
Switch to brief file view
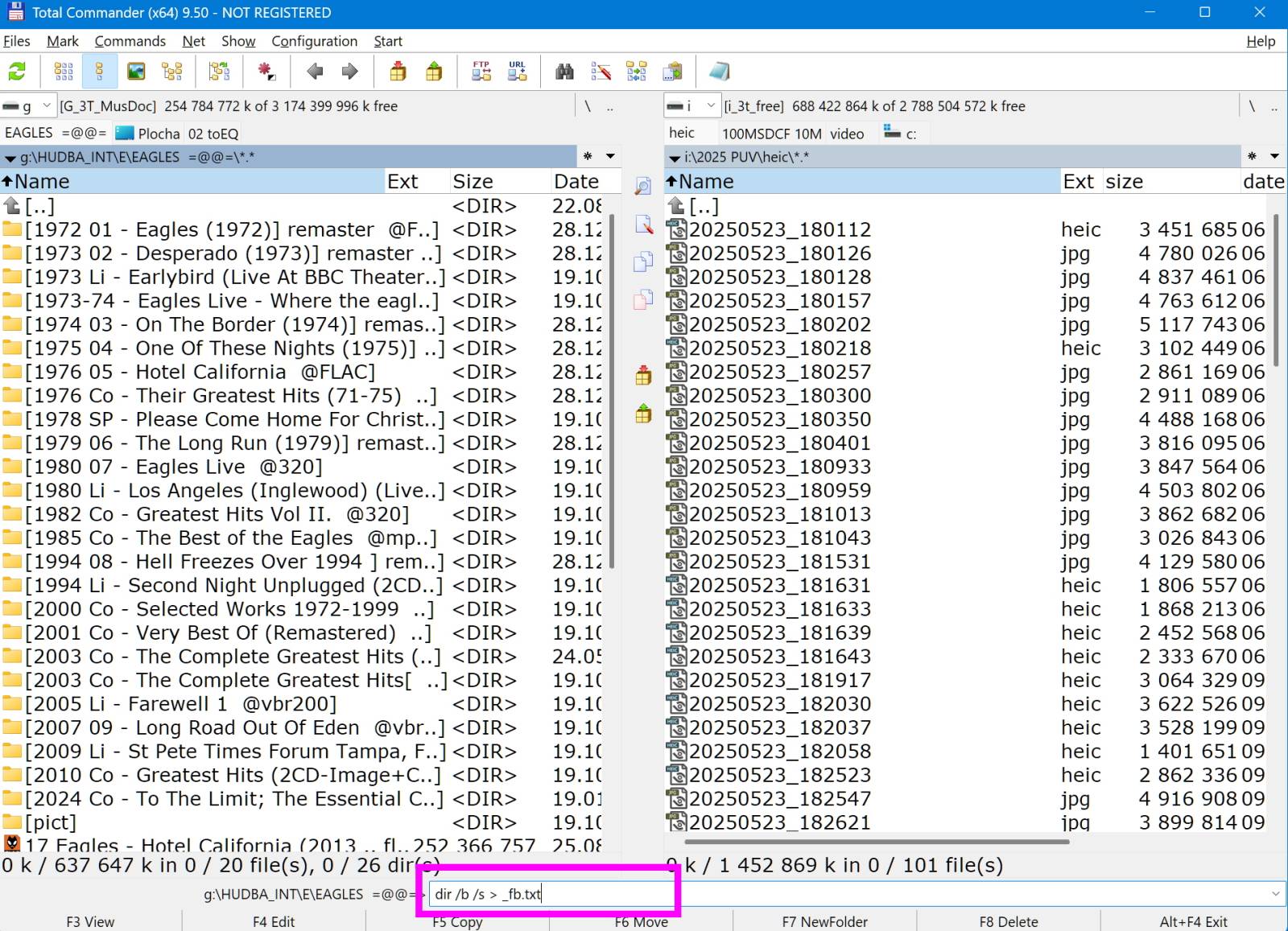tap(64, 72)
